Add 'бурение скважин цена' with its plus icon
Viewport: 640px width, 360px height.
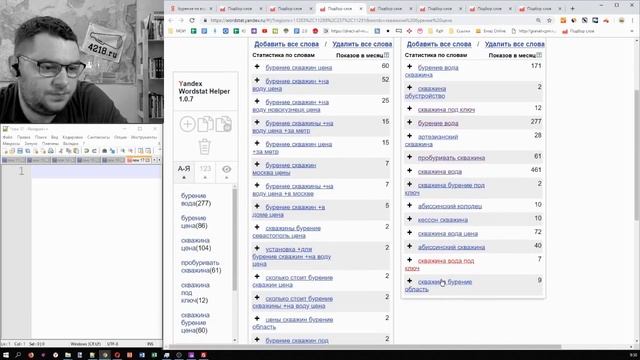coord(257,67)
